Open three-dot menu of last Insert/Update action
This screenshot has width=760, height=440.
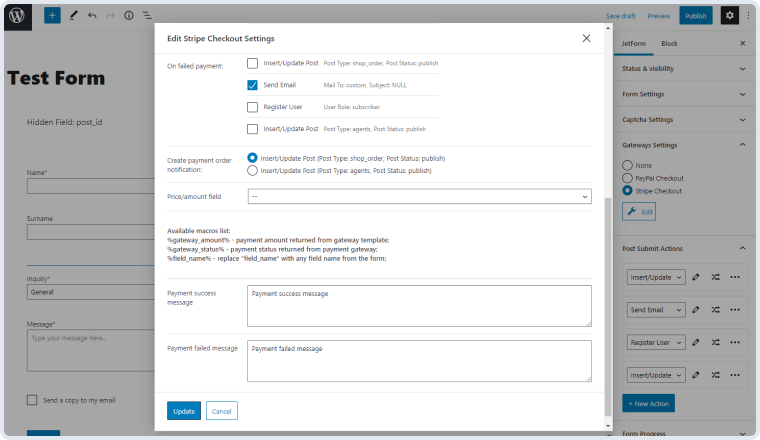[x=735, y=375]
